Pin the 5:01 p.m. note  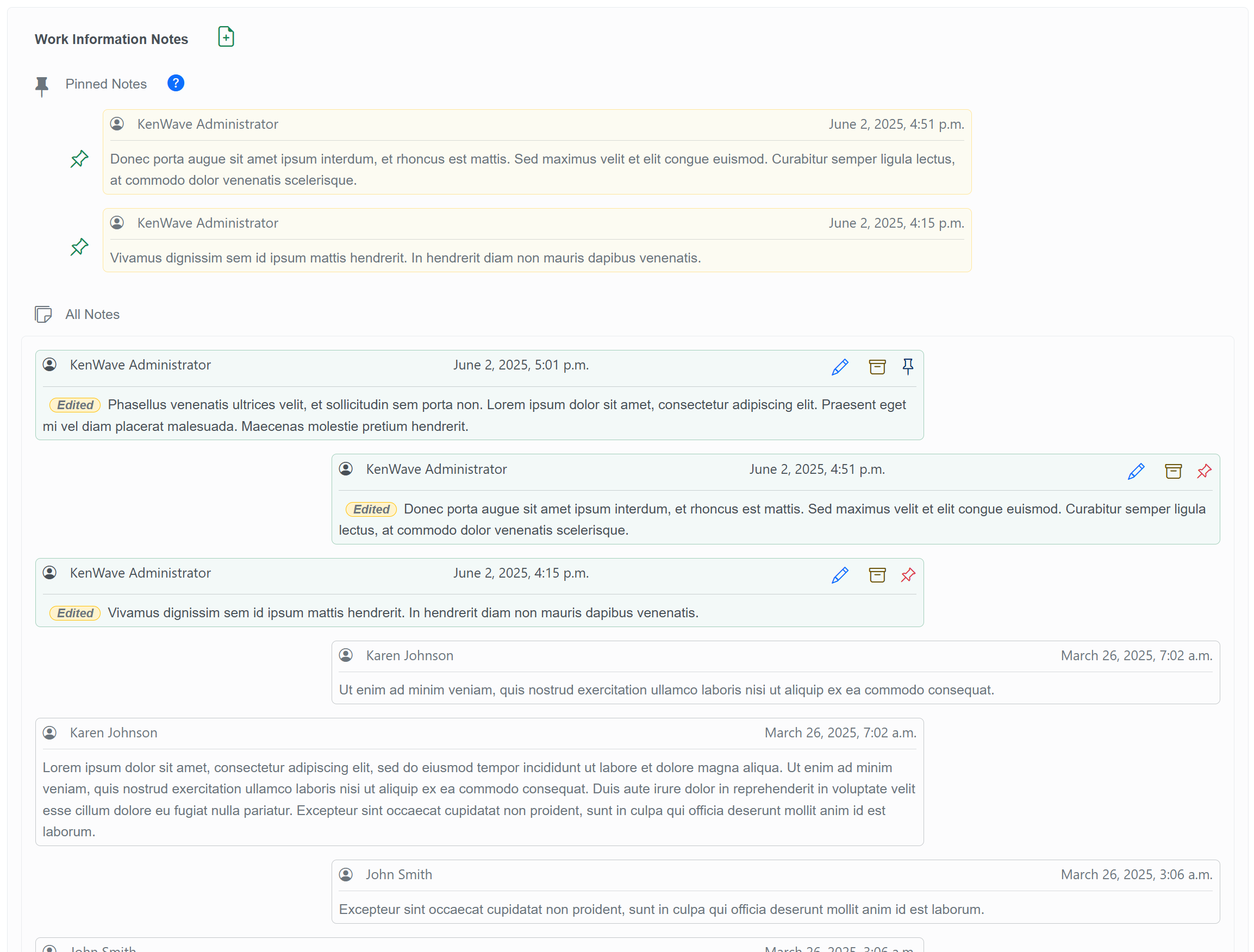(x=908, y=367)
